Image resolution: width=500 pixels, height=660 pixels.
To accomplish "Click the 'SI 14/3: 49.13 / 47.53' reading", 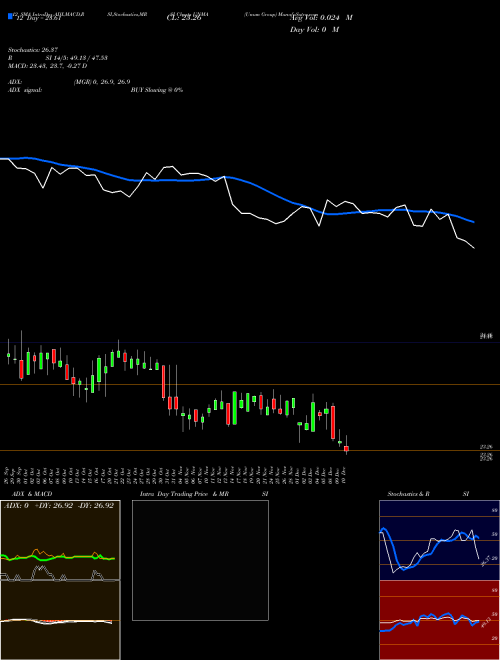I will (77, 58).
